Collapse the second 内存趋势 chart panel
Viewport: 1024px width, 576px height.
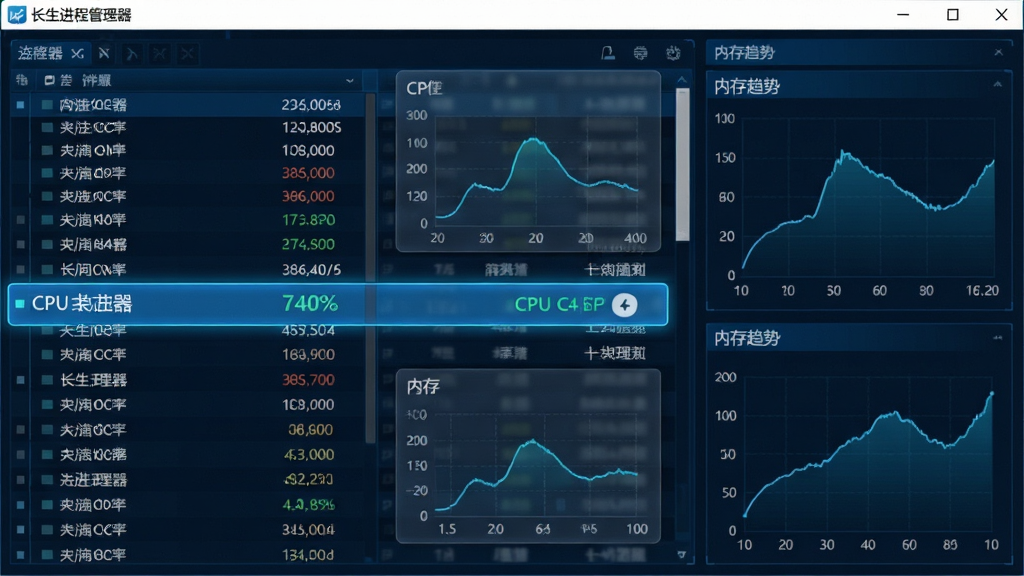coord(997,338)
